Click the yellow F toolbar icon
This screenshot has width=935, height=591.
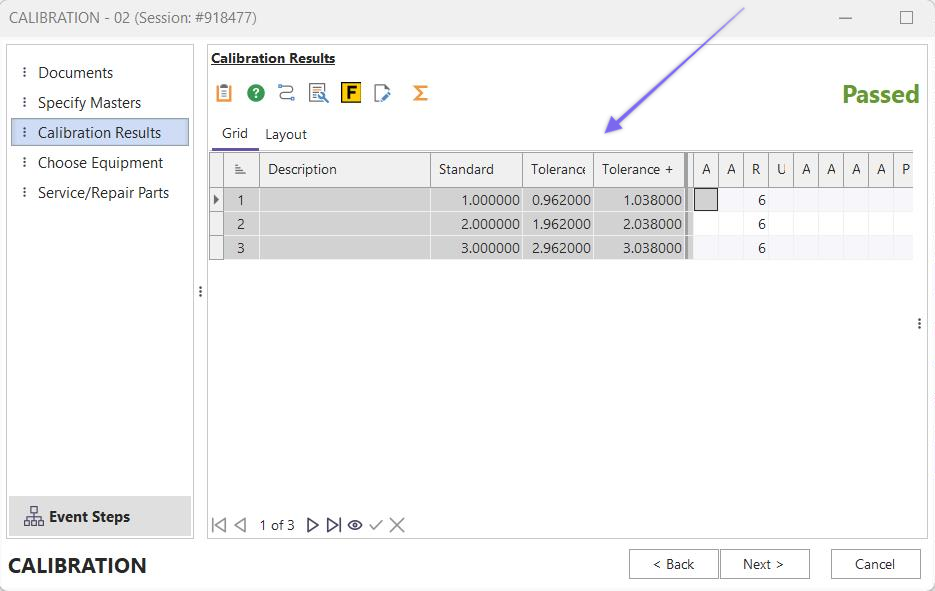pos(350,93)
